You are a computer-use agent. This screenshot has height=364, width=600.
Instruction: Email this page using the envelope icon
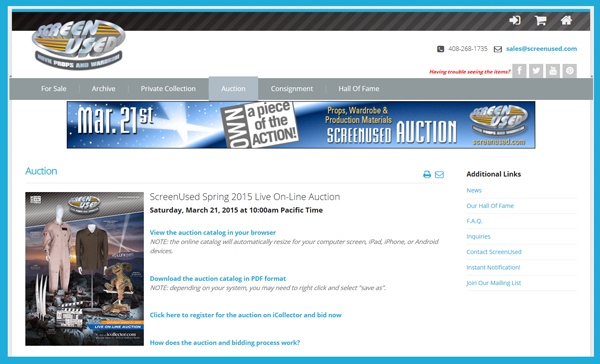pos(439,175)
